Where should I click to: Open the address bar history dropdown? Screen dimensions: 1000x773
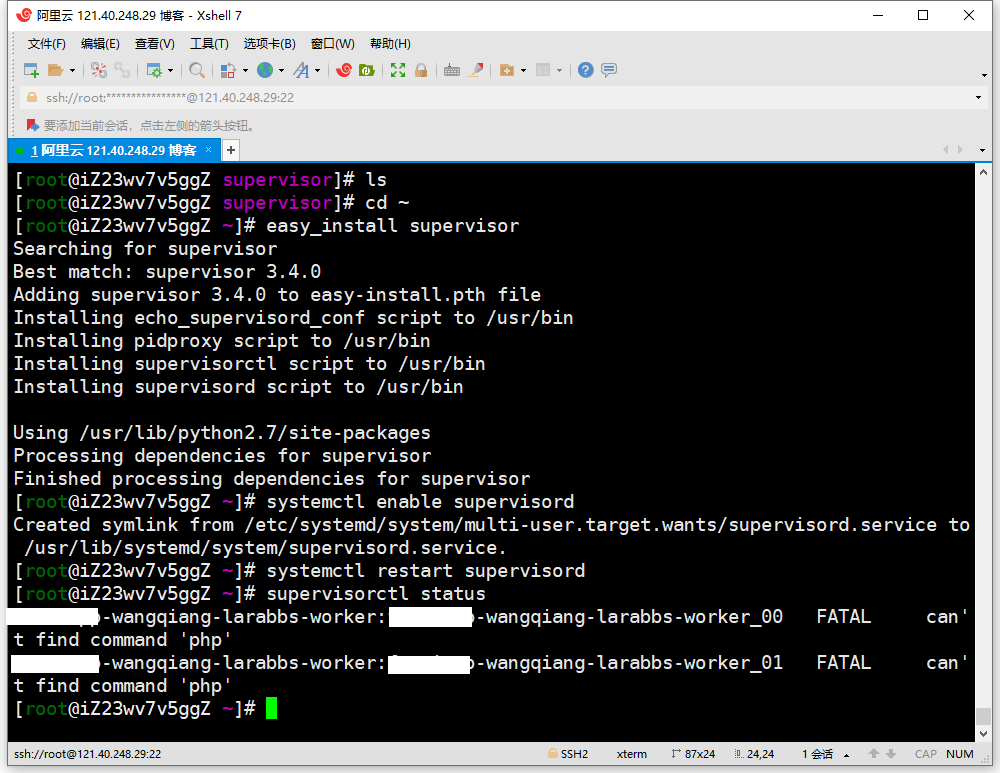978,98
